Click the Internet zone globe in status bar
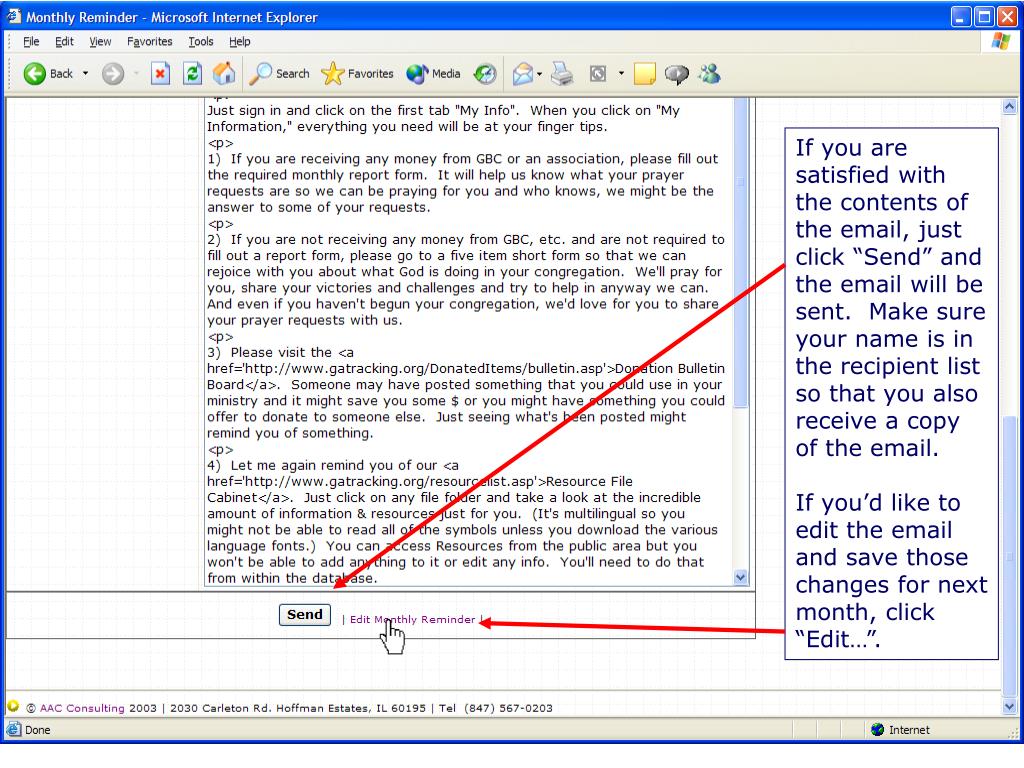1024x768 pixels. click(x=878, y=729)
